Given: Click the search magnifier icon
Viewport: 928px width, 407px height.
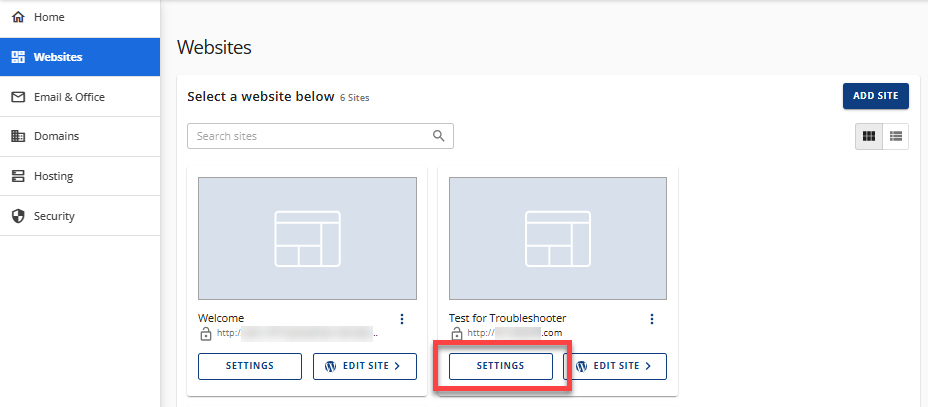Looking at the screenshot, I should (x=439, y=136).
